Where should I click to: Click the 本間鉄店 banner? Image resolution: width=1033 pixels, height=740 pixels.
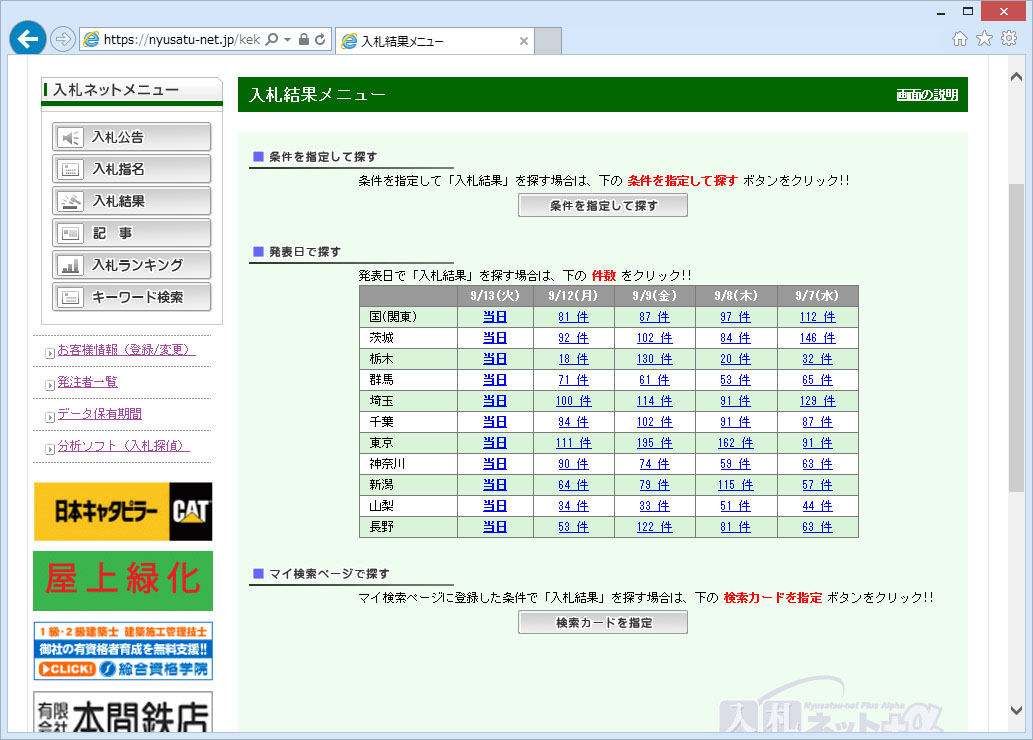pos(123,713)
